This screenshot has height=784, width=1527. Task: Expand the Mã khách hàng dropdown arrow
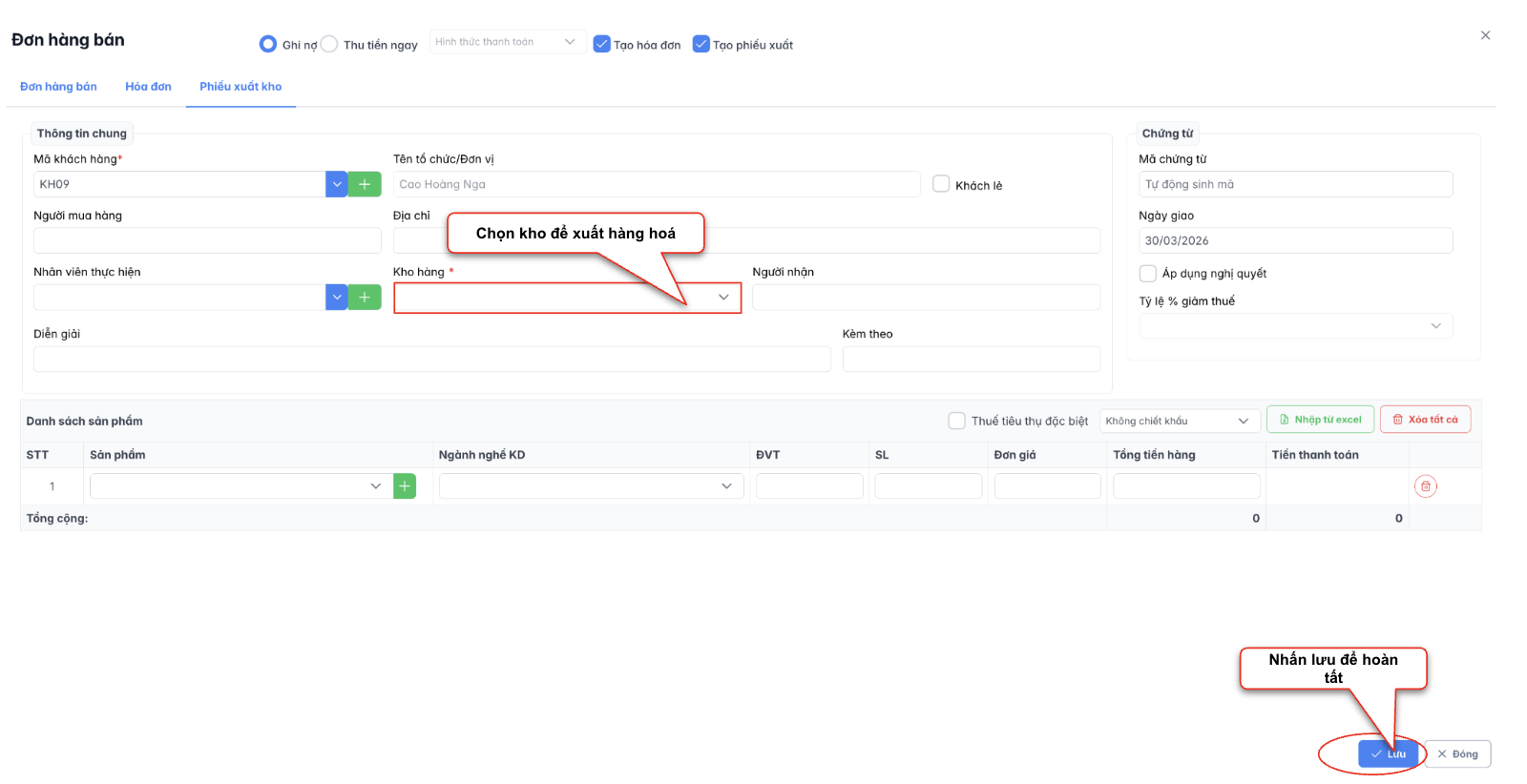click(336, 184)
